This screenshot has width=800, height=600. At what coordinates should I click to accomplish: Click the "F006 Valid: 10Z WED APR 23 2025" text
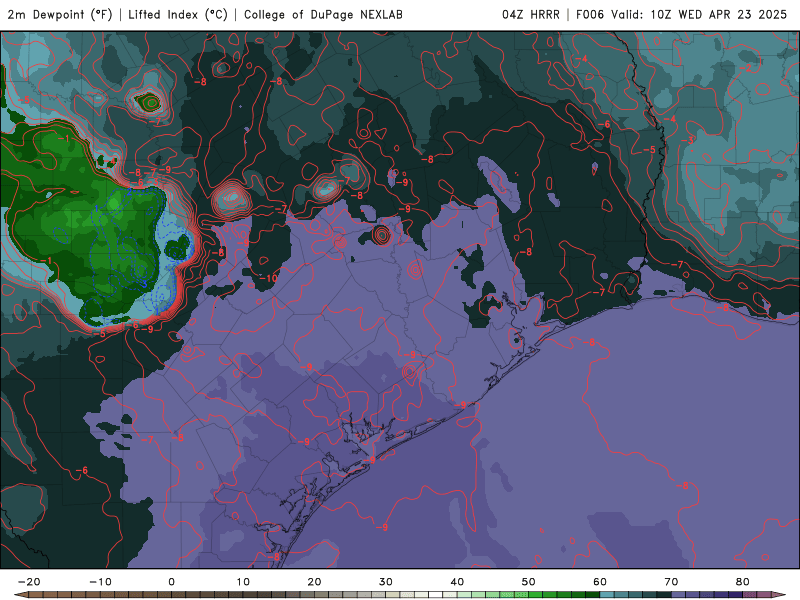(x=681, y=14)
